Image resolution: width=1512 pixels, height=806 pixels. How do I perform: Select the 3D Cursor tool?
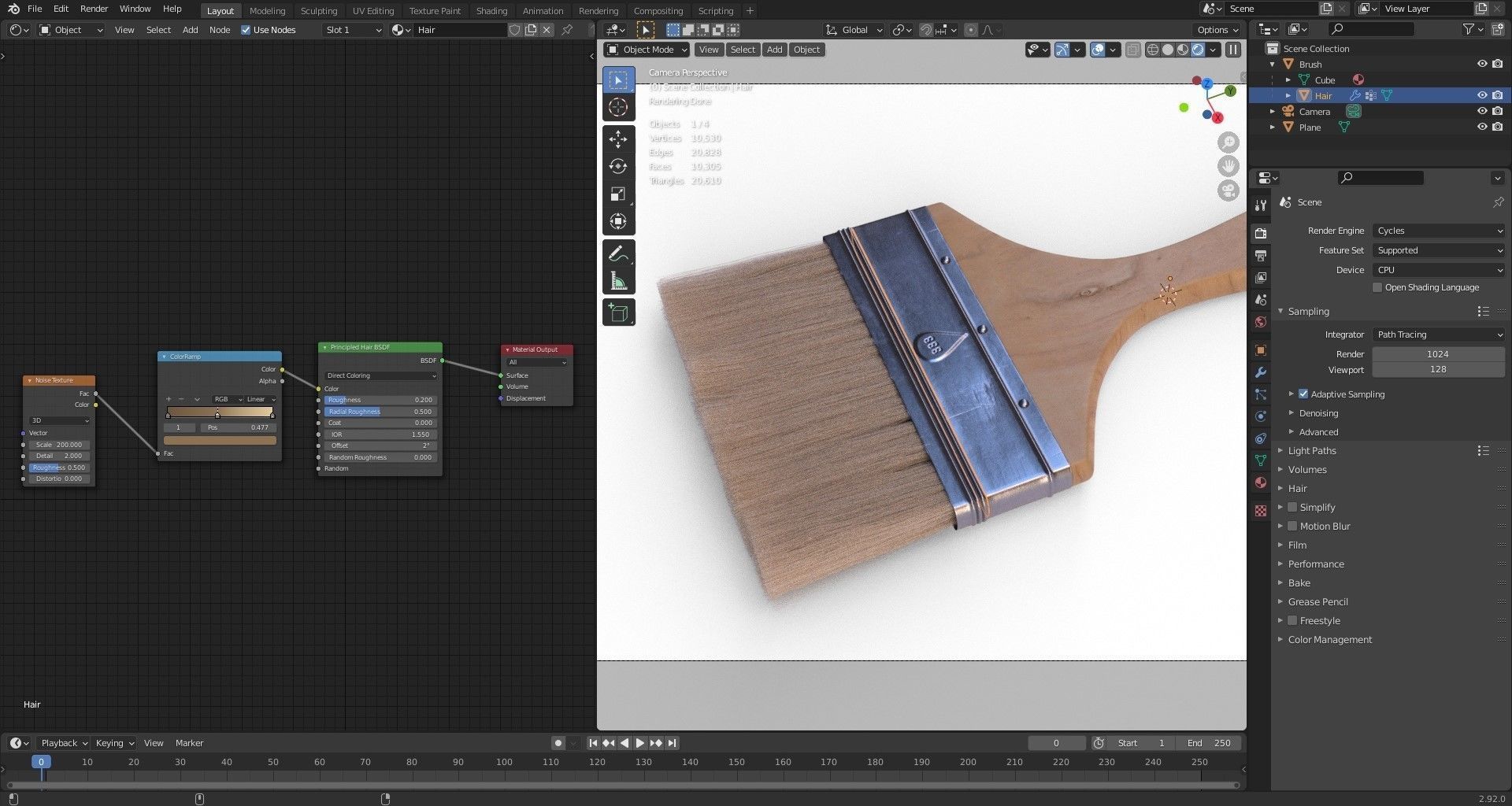(x=618, y=108)
